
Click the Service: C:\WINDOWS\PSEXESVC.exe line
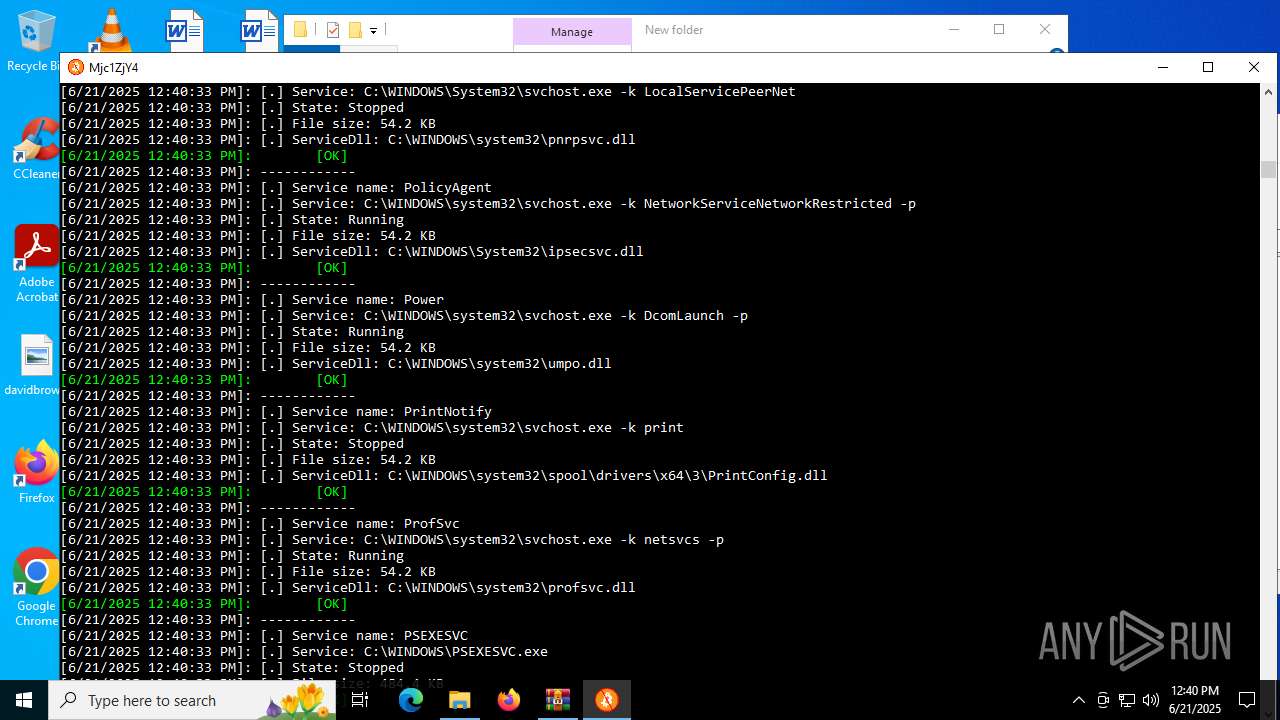click(304, 651)
